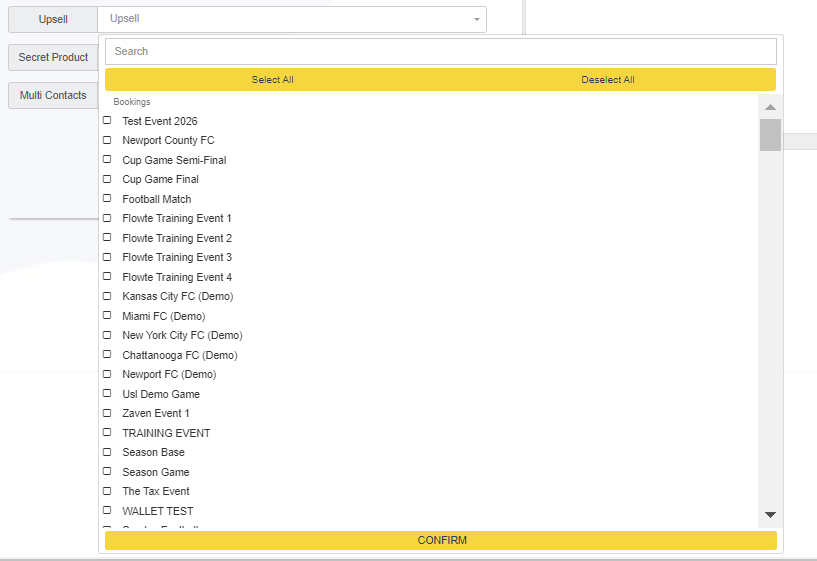Click the 'TRAINING EVENT' label
The width and height of the screenshot is (817, 561).
pyautogui.click(x=166, y=433)
